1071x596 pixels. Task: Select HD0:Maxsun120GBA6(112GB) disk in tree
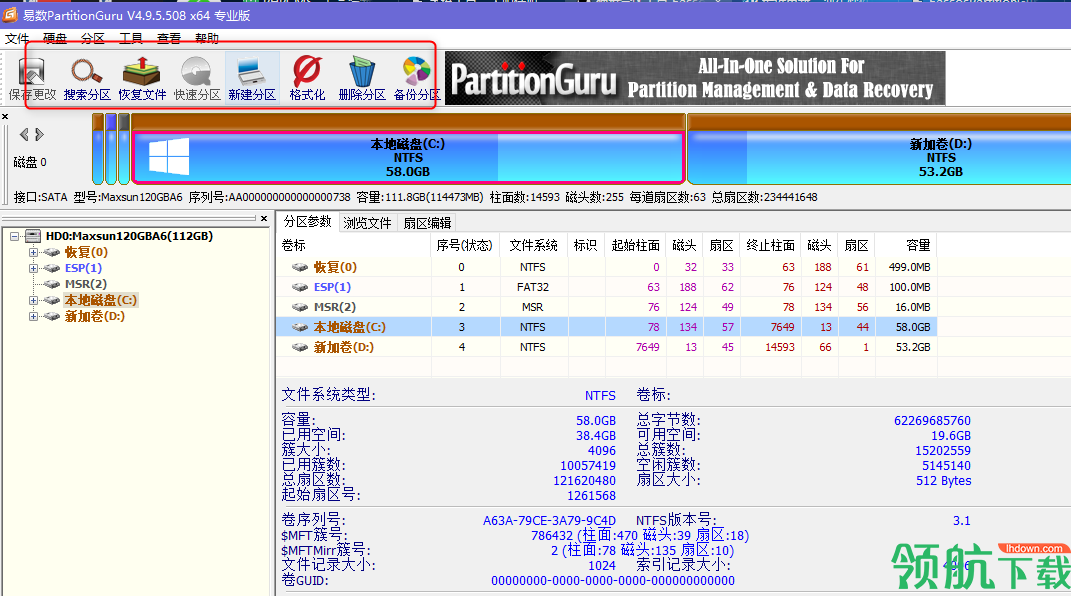(129, 236)
